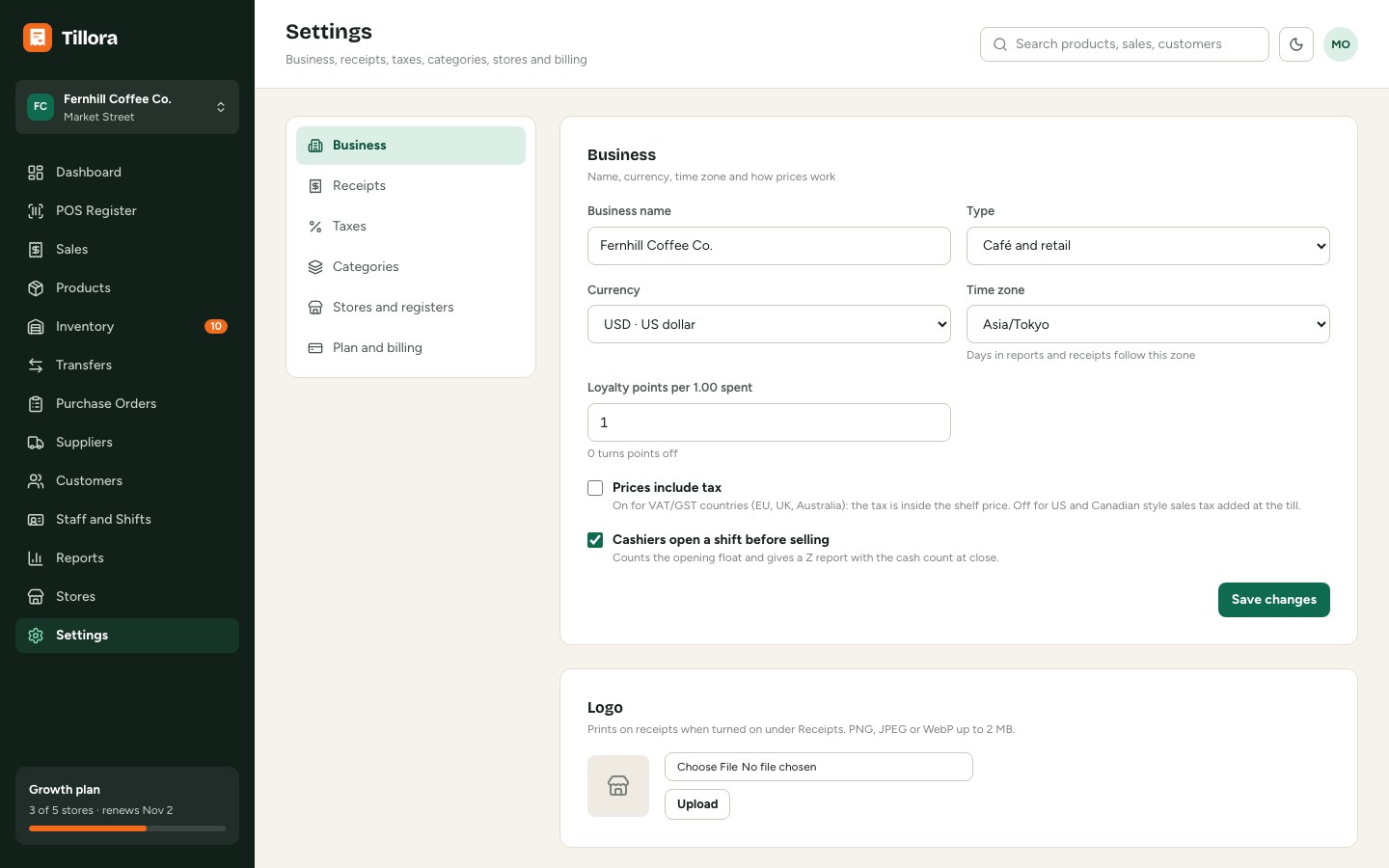
Task: Select the Business settings tab
Action: tap(411, 146)
